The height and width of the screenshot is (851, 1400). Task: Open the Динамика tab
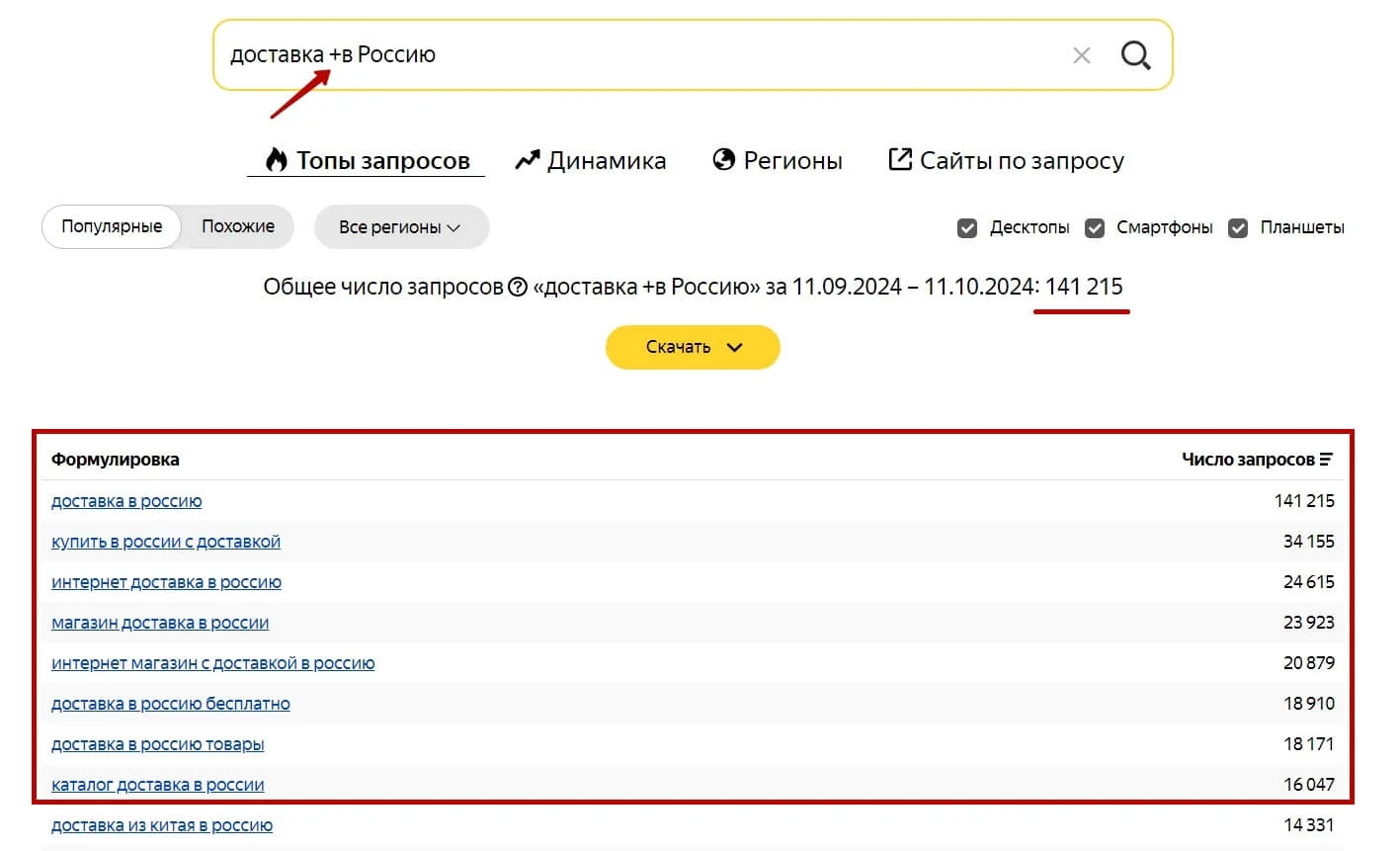(606, 161)
